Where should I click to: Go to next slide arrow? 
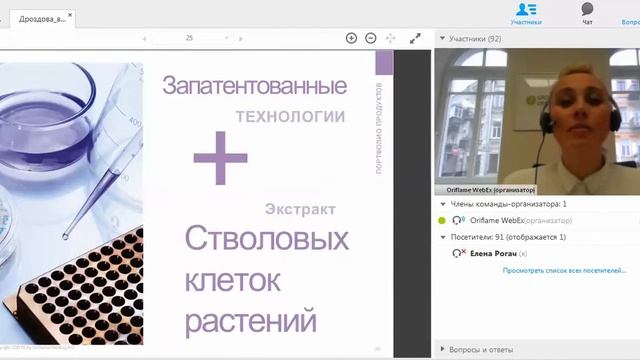241,39
